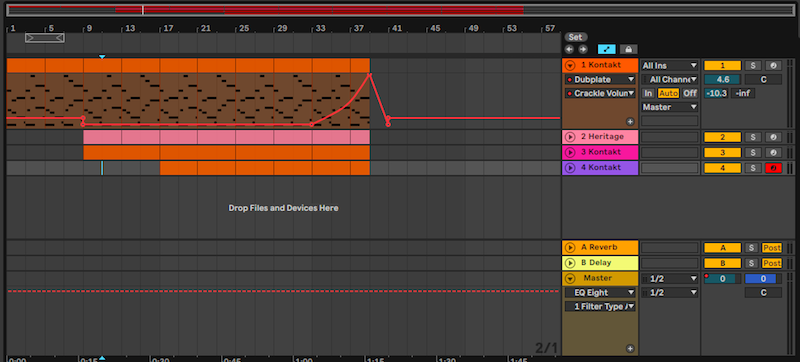Screen dimensions: 800x362
Task: Expand the 2 Heritage track
Action: click(x=570, y=137)
